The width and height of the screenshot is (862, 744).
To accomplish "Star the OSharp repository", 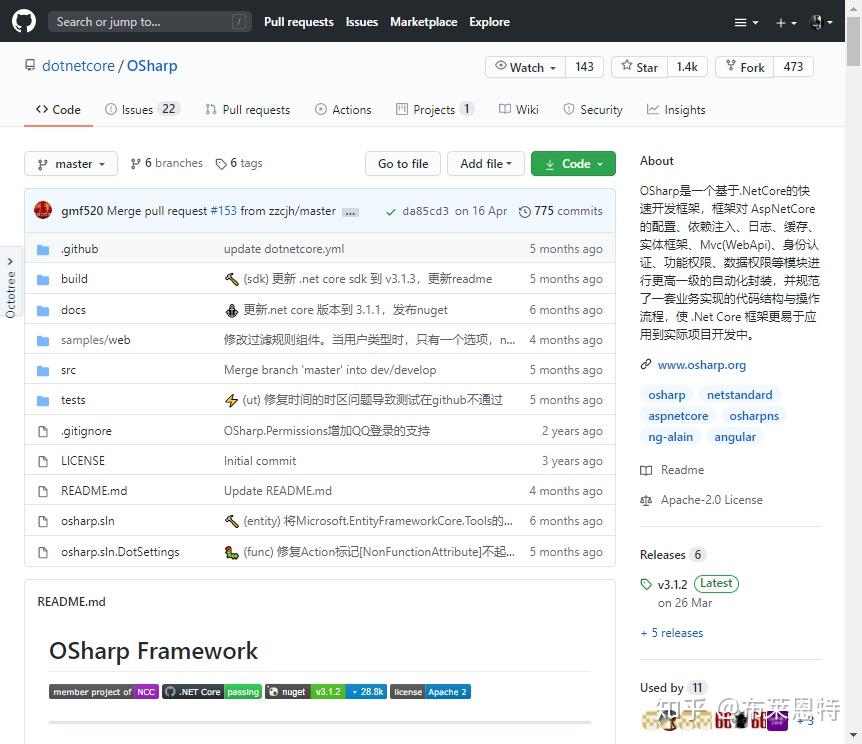I will 638,67.
